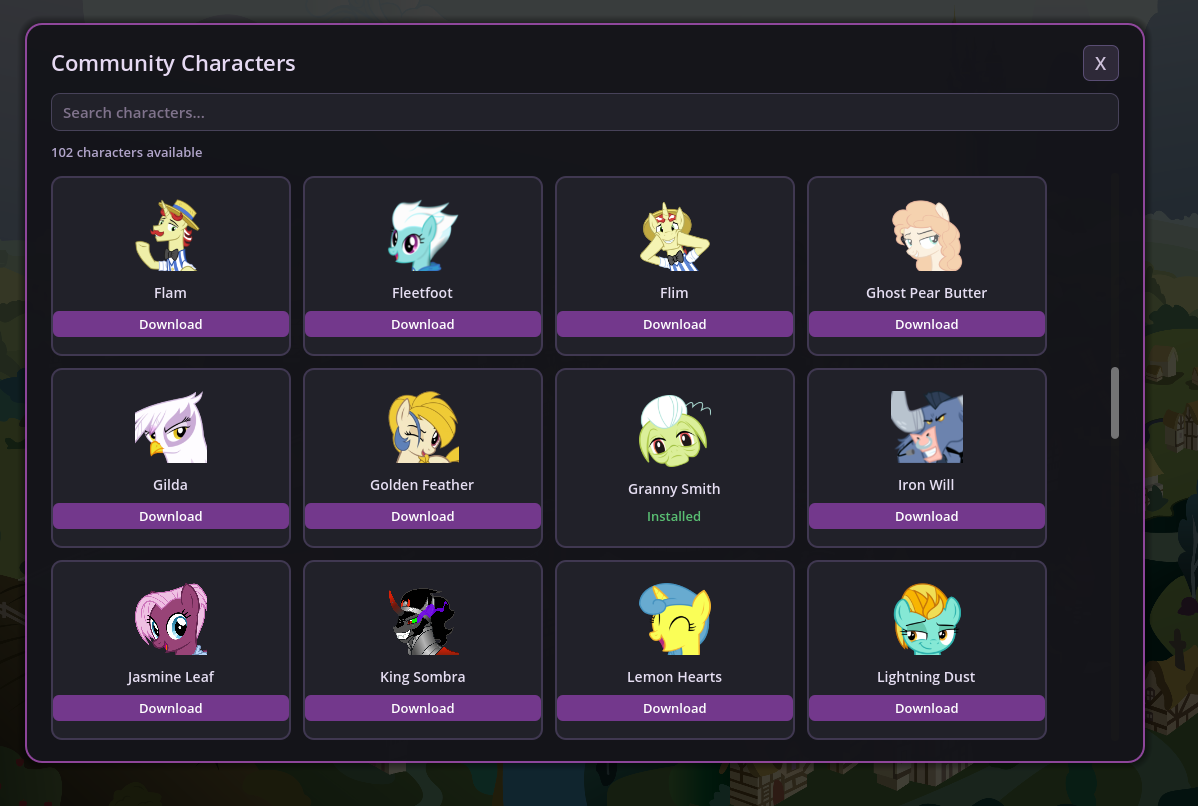Download the Gilda character
Screen dimensions: 1198x806
(x=170, y=516)
